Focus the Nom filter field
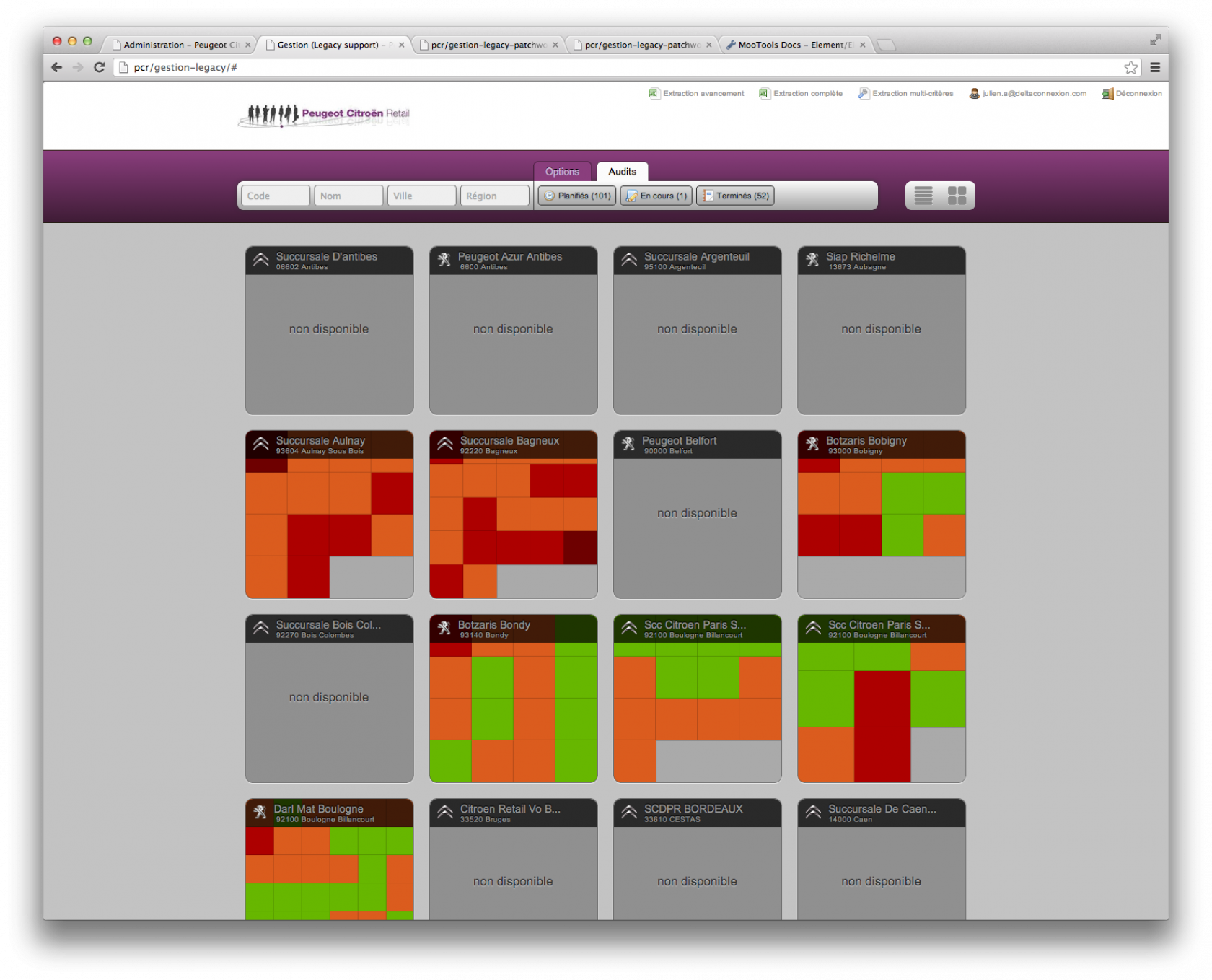1212x980 pixels. click(x=348, y=196)
